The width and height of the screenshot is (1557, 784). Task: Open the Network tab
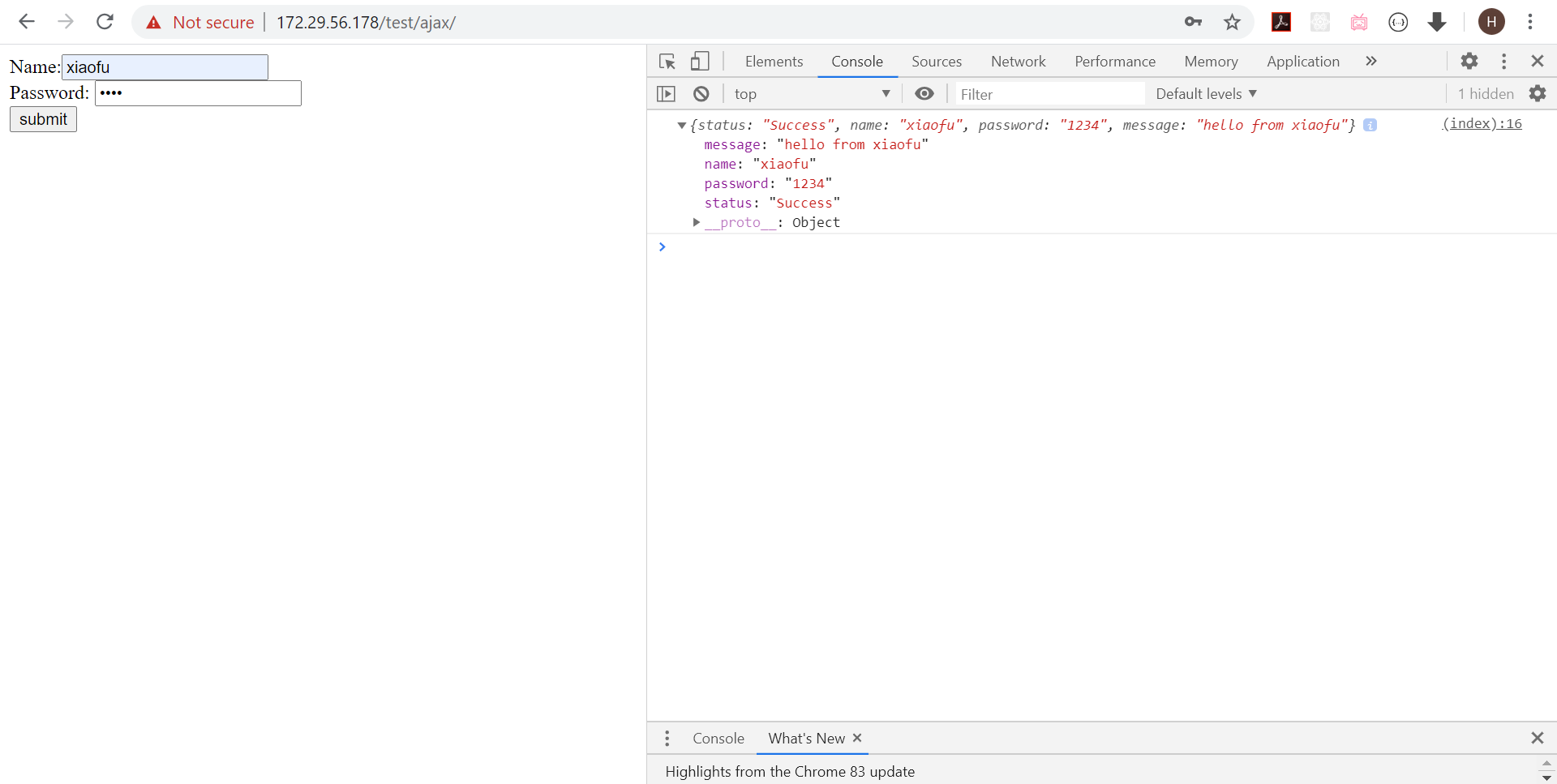pos(1019,62)
